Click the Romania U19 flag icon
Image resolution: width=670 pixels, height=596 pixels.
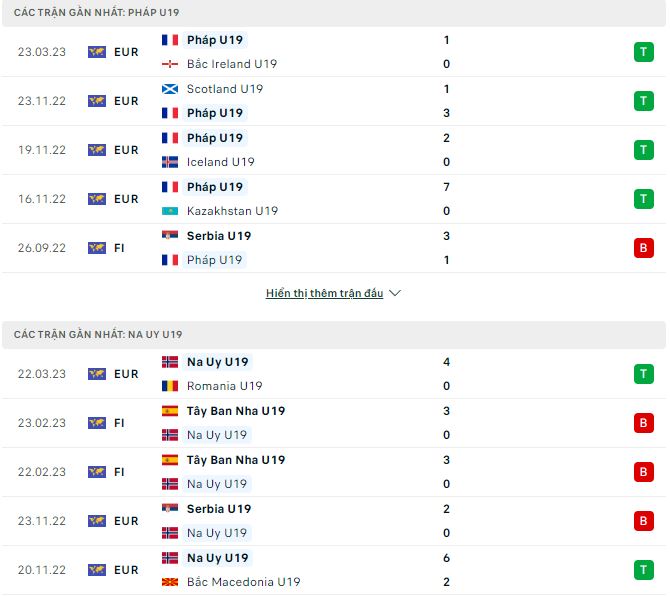click(170, 386)
